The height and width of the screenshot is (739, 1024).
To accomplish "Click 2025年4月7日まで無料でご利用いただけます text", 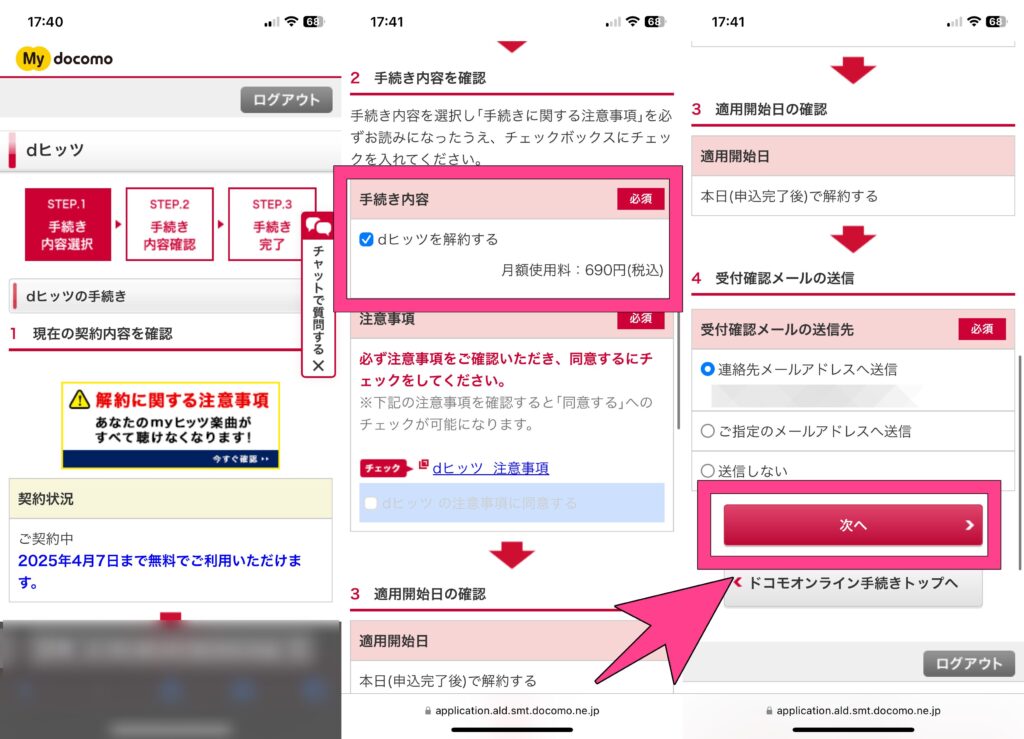I will (x=160, y=571).
